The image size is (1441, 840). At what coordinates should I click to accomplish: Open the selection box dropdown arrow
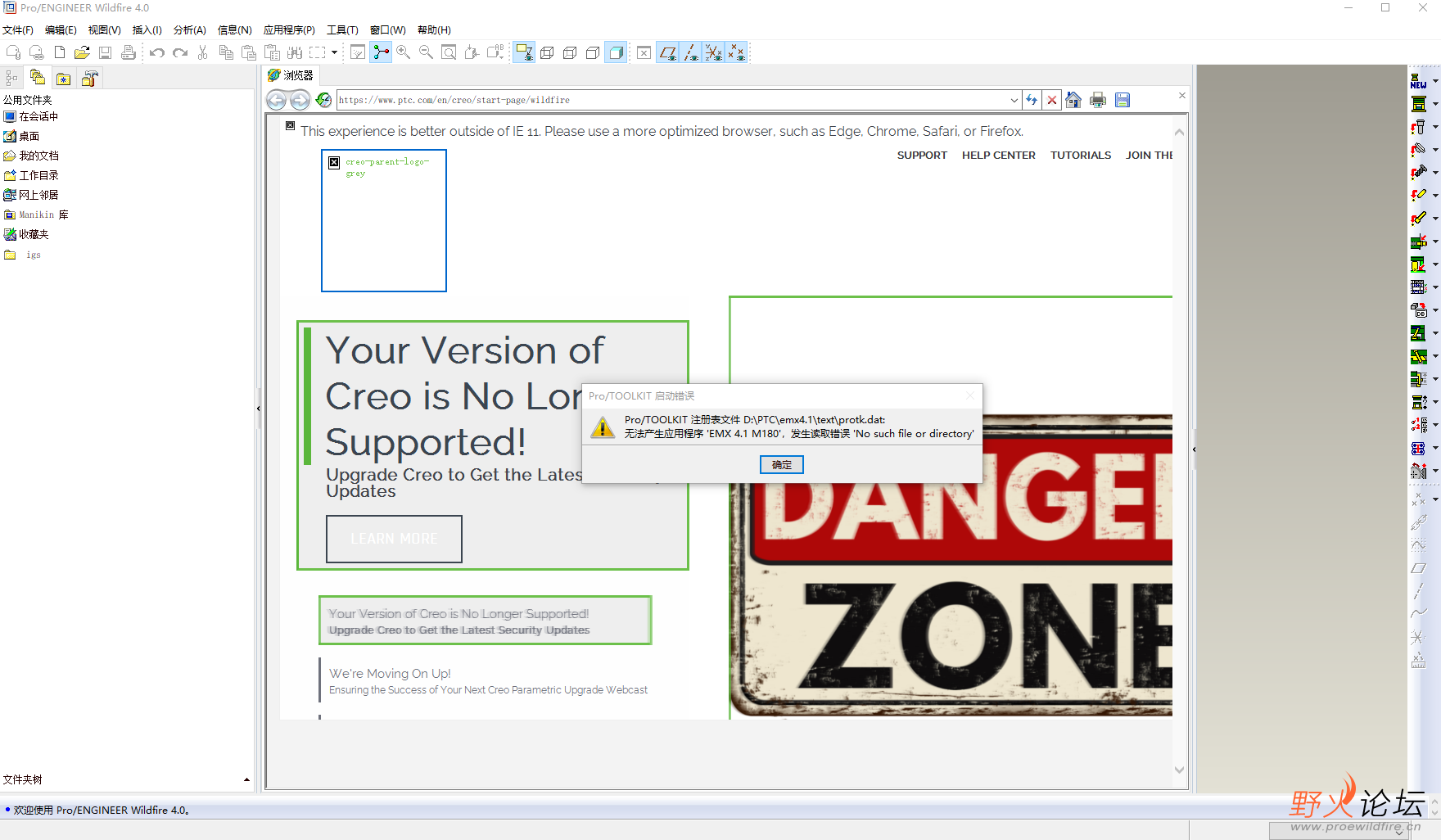pos(334,52)
